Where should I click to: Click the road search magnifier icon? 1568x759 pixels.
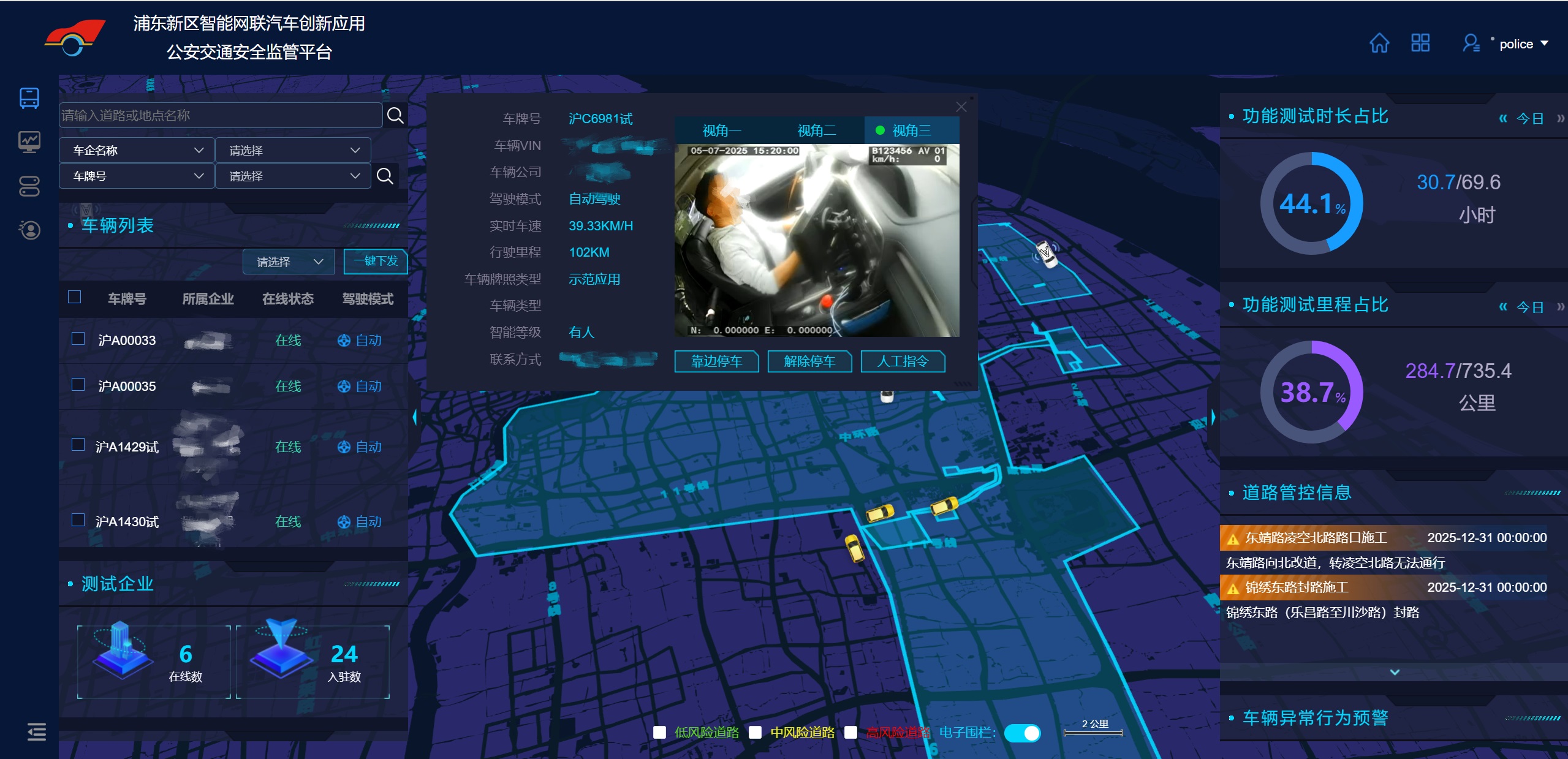coord(395,115)
